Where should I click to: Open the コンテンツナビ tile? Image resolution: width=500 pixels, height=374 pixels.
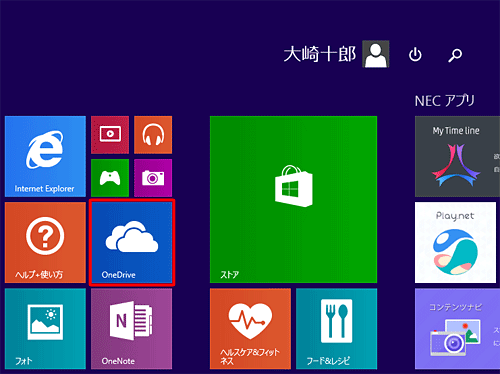point(457,329)
